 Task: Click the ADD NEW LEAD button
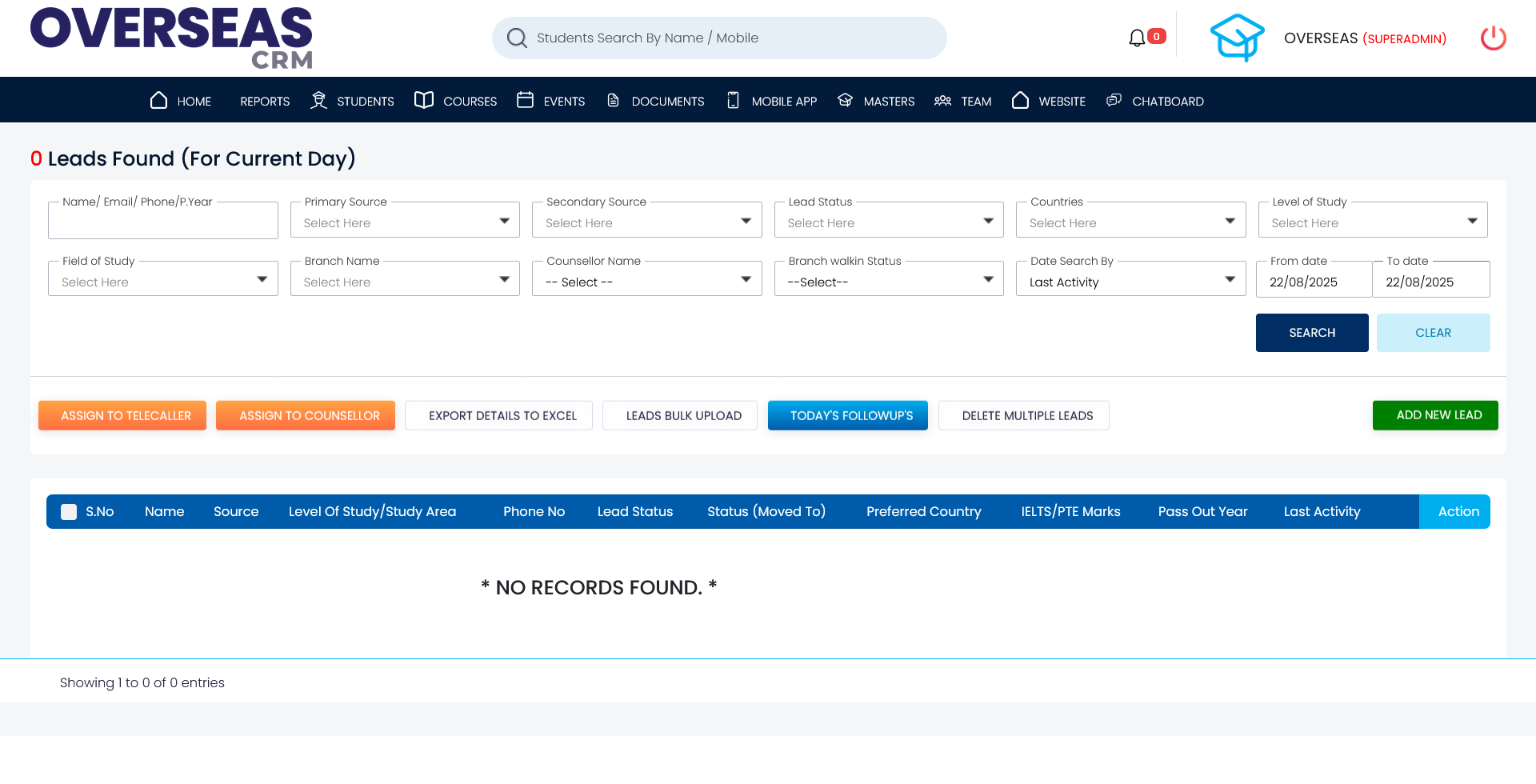tap(1435, 415)
